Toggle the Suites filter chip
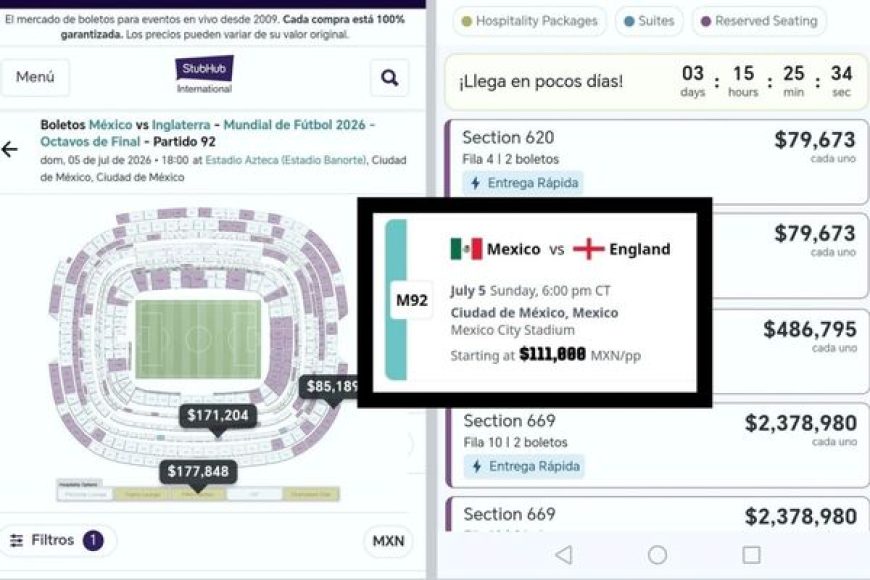870x580 pixels. pos(649,21)
